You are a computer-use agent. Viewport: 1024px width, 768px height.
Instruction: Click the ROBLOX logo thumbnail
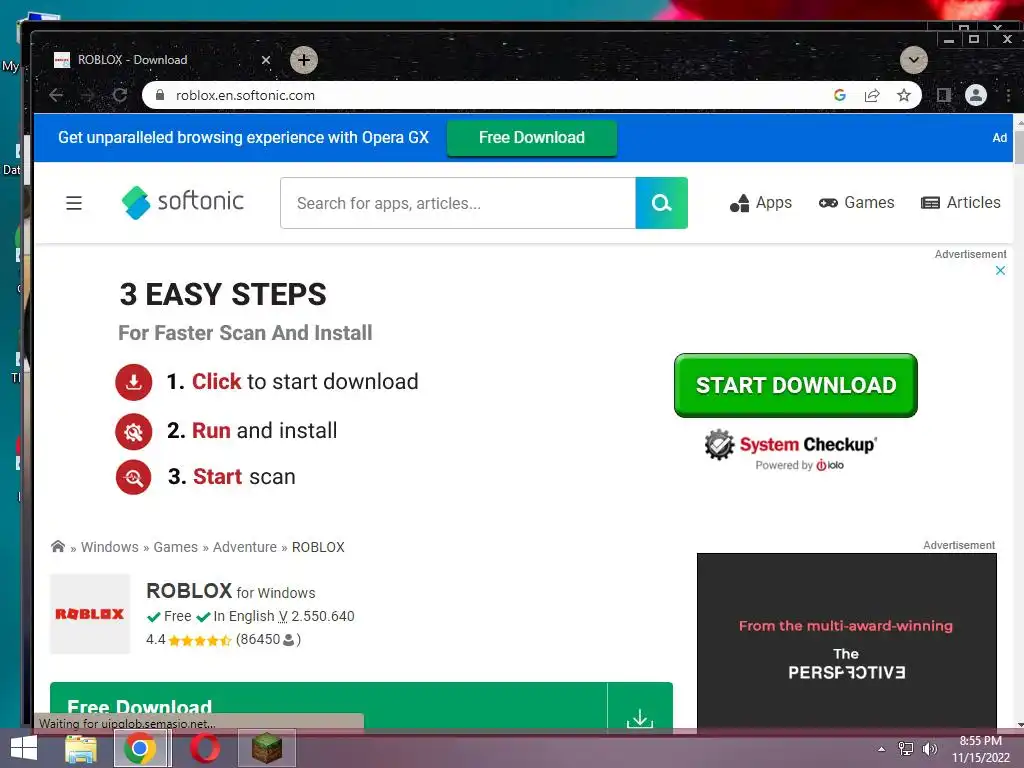tap(90, 614)
